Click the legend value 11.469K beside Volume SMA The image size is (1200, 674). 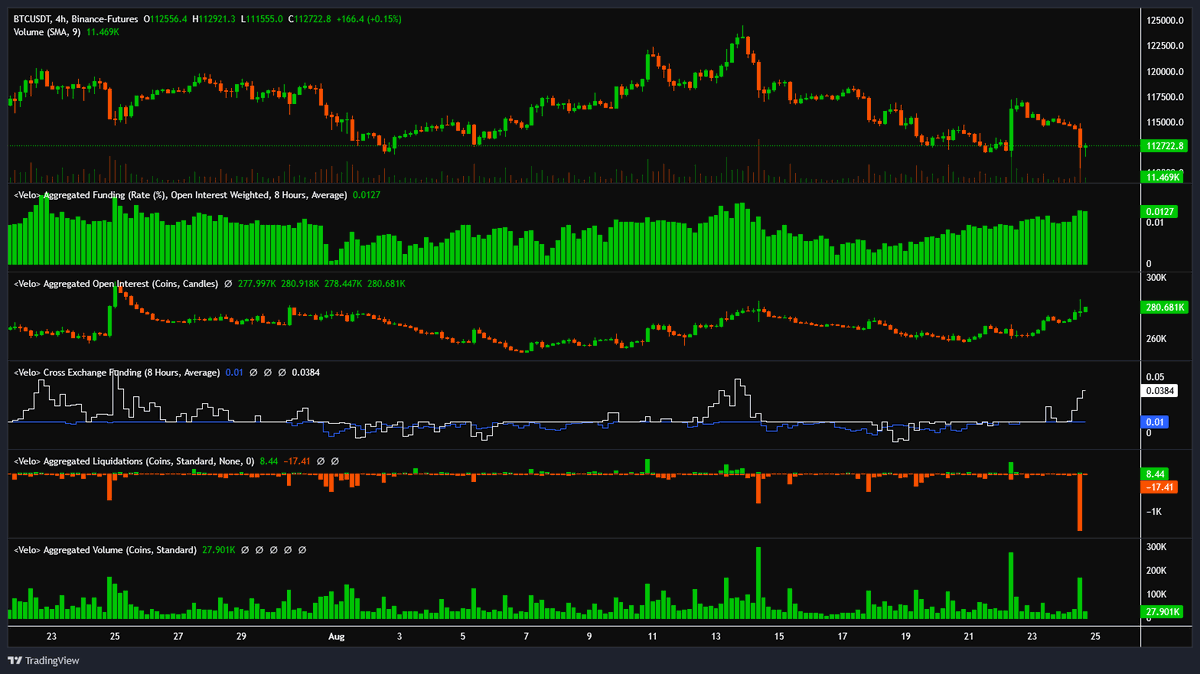(x=103, y=32)
